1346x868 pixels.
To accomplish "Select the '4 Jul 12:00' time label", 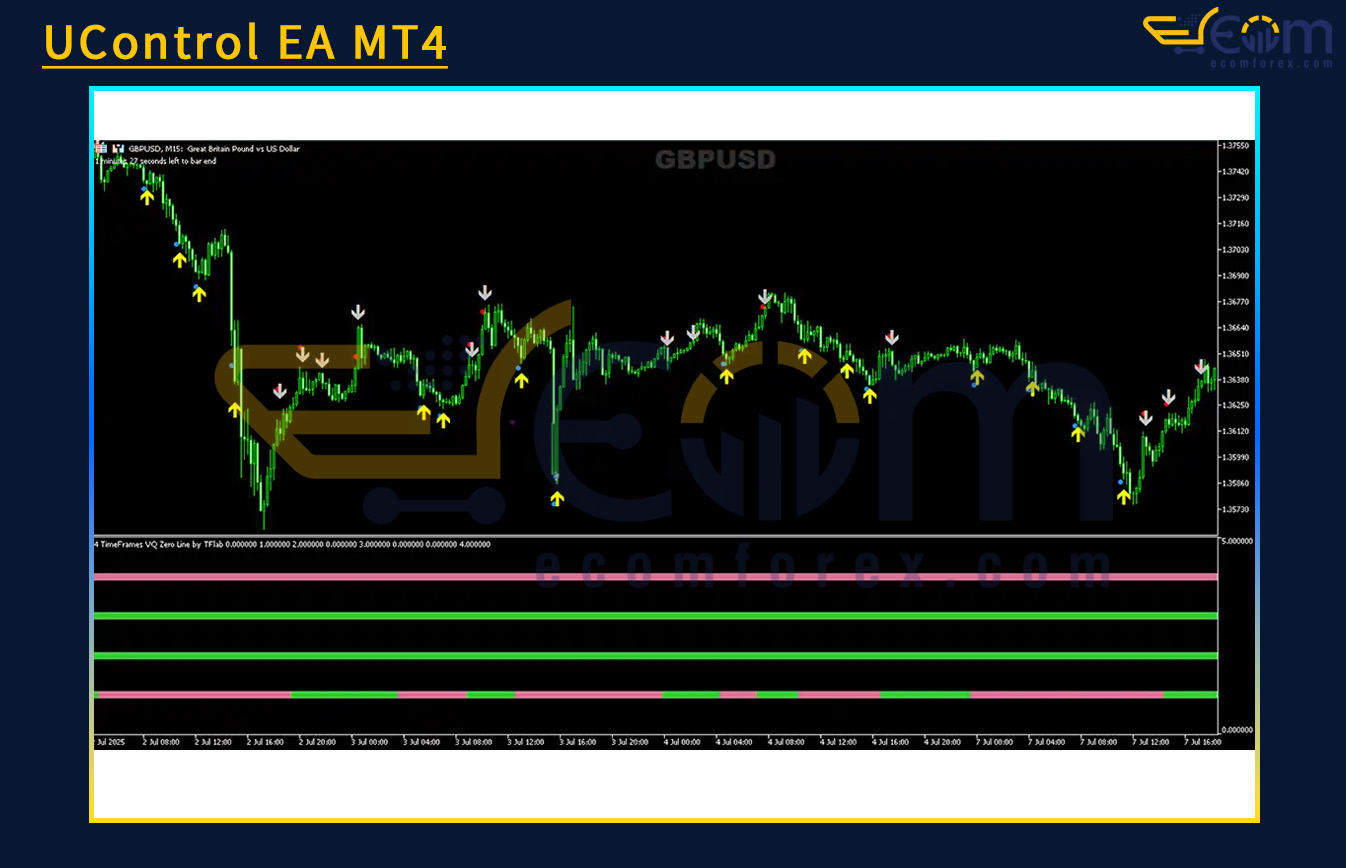I will pos(838,742).
